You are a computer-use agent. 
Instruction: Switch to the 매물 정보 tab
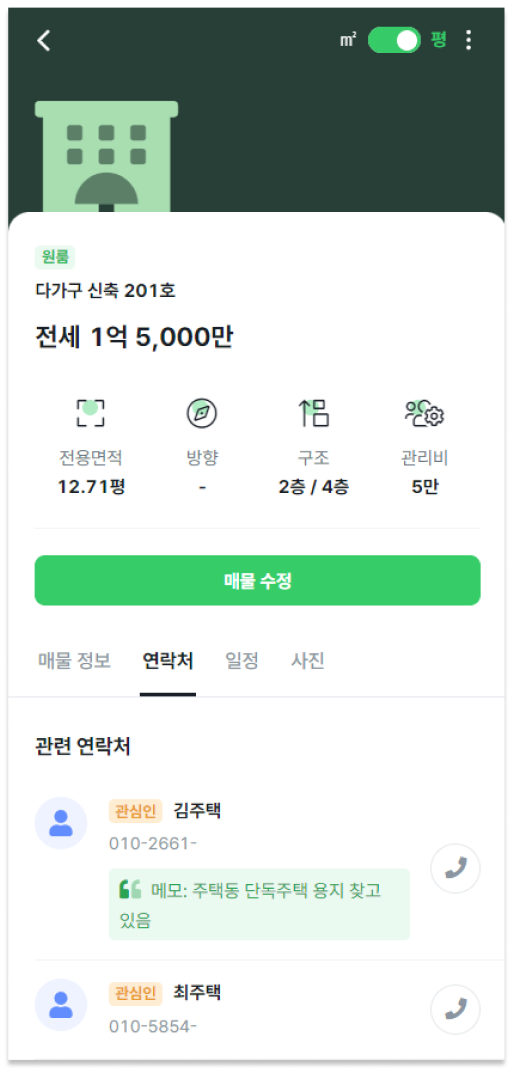click(x=75, y=660)
